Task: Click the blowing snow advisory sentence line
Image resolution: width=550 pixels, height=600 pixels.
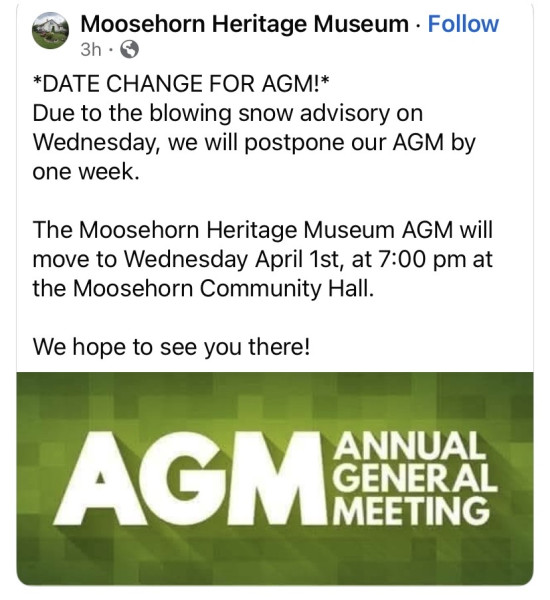Action: [228, 114]
